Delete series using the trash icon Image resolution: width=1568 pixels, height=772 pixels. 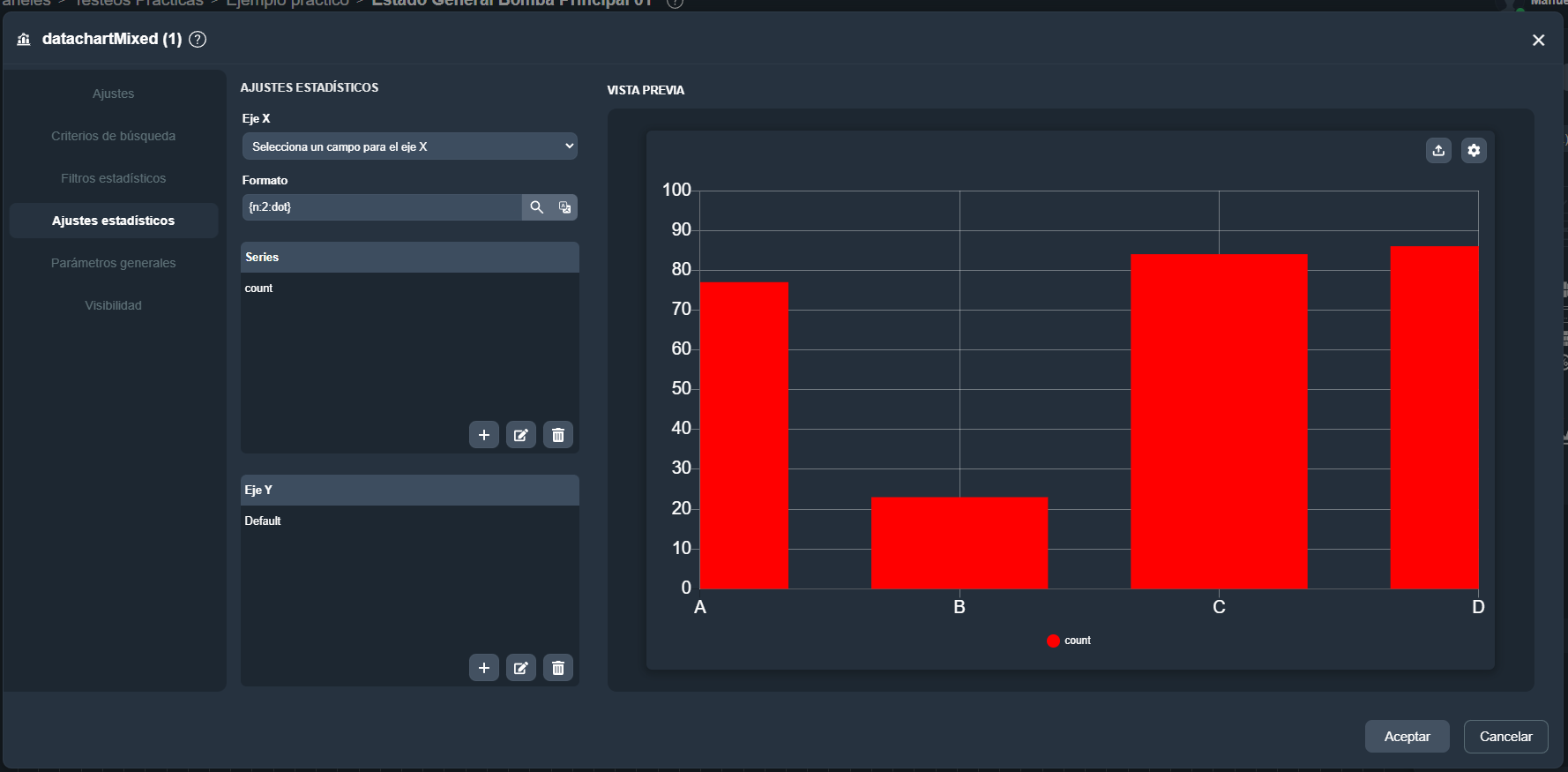click(557, 435)
